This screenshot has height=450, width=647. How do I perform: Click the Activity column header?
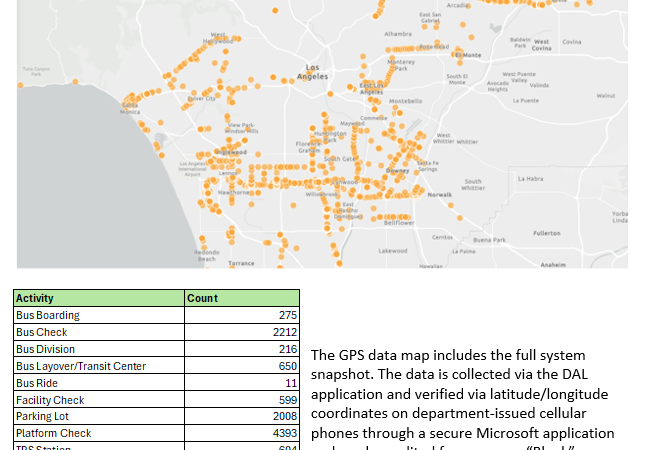35,298
